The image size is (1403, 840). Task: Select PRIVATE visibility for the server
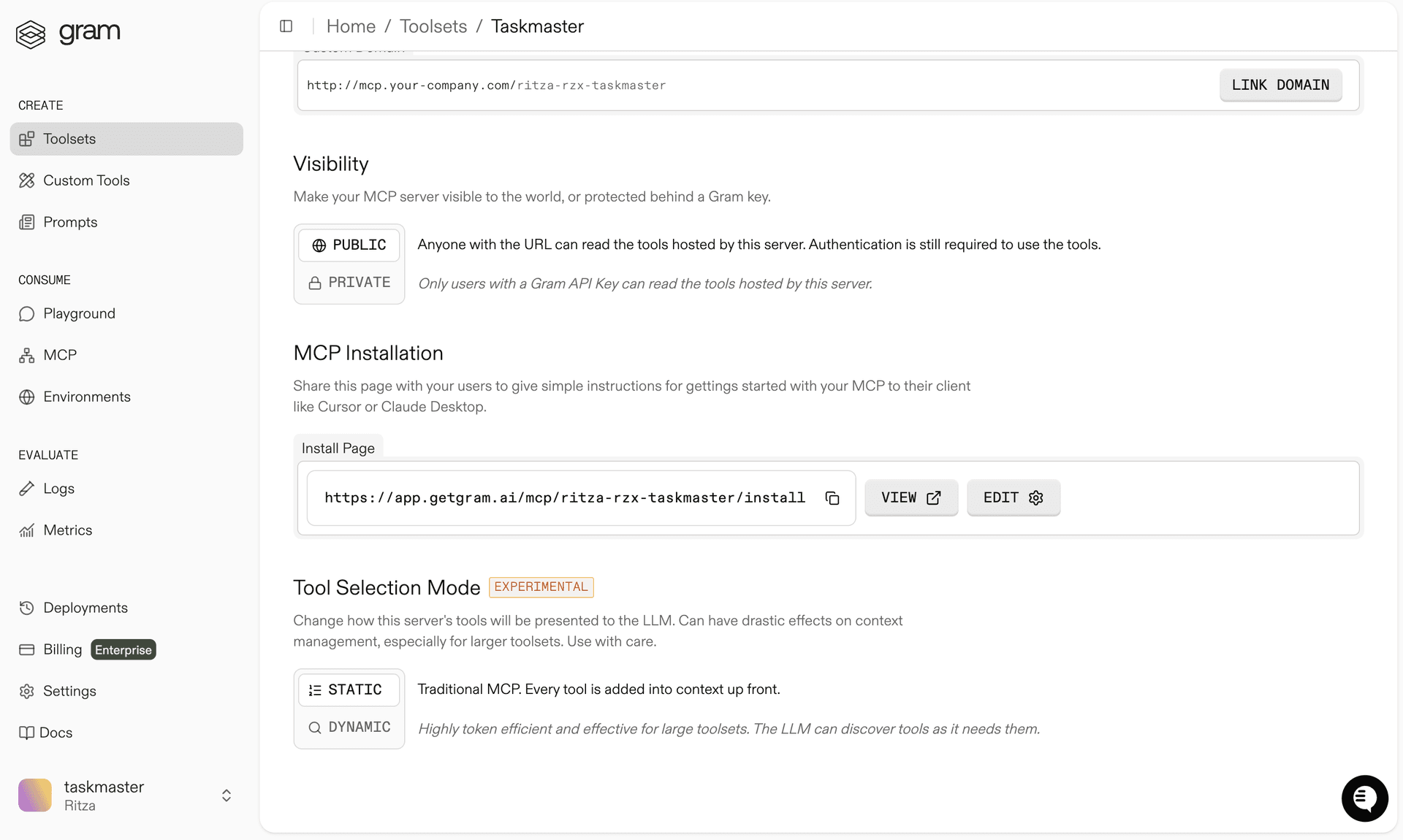click(349, 282)
